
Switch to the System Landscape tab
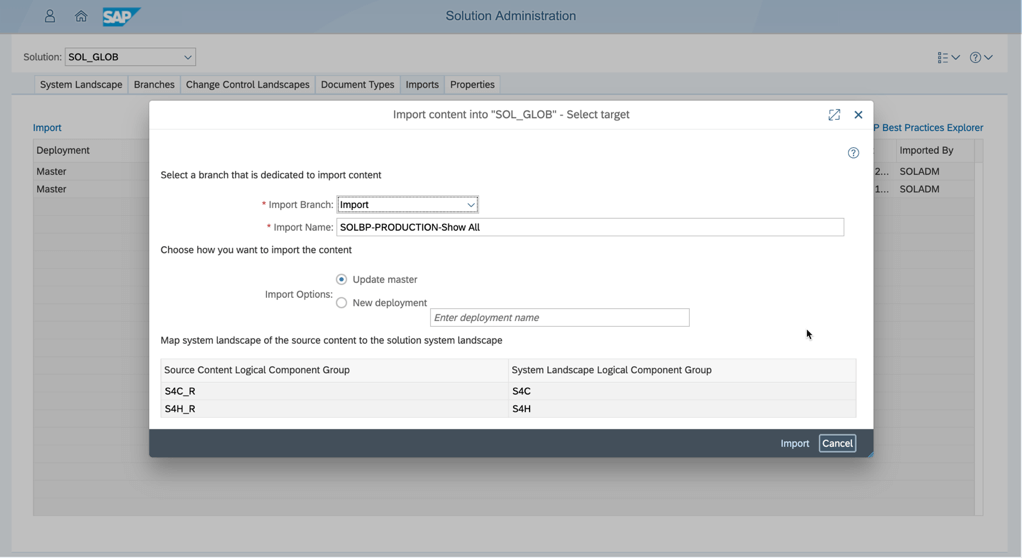tap(81, 85)
